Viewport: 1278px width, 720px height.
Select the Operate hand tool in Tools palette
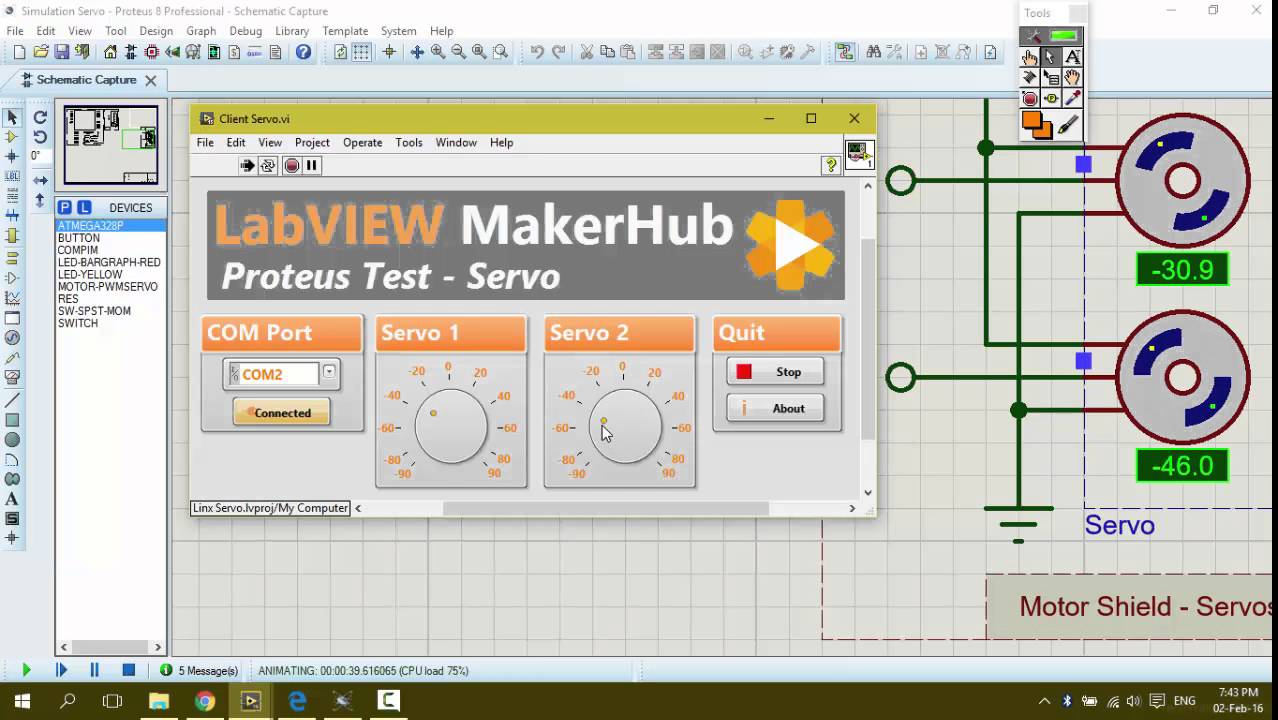coord(1030,57)
